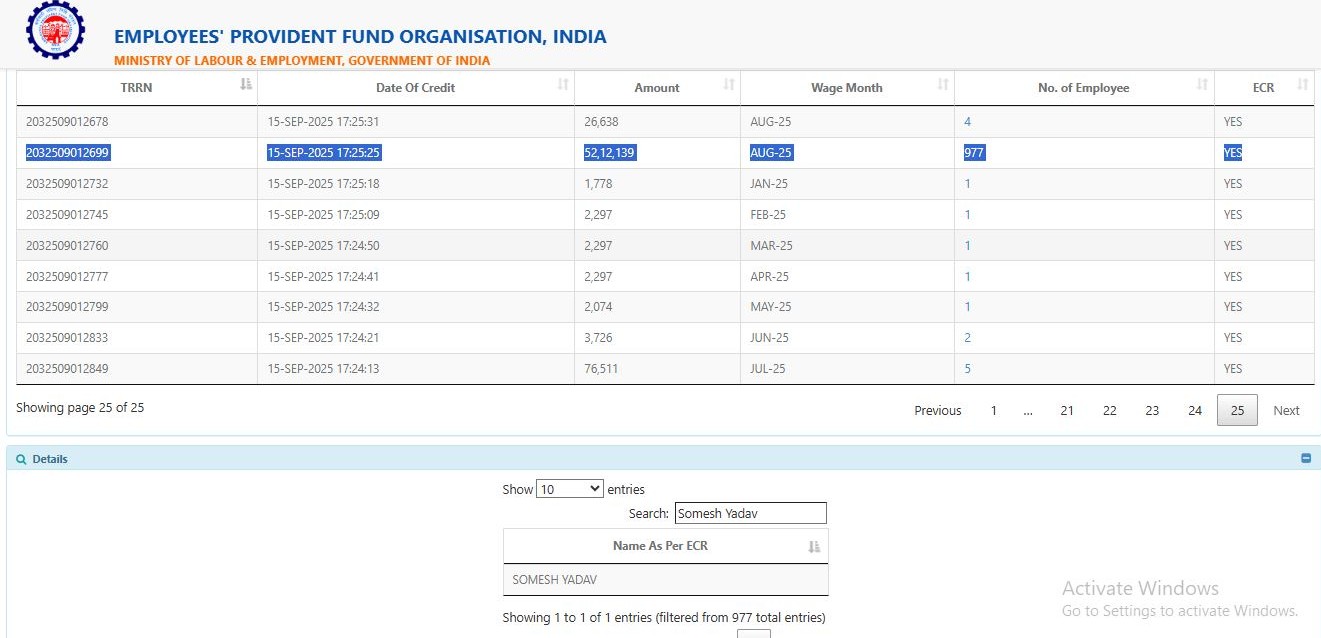Select the SOMESH YADAV result row

[x=664, y=580]
